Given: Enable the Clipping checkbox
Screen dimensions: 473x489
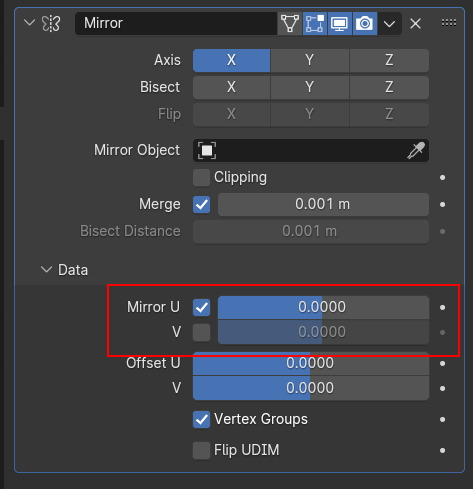Looking at the screenshot, I should coord(201,177).
